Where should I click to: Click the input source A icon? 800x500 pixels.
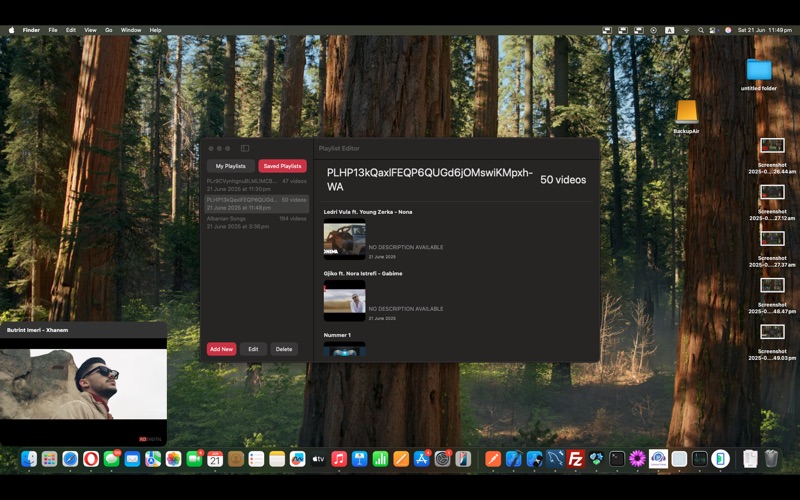[670, 30]
